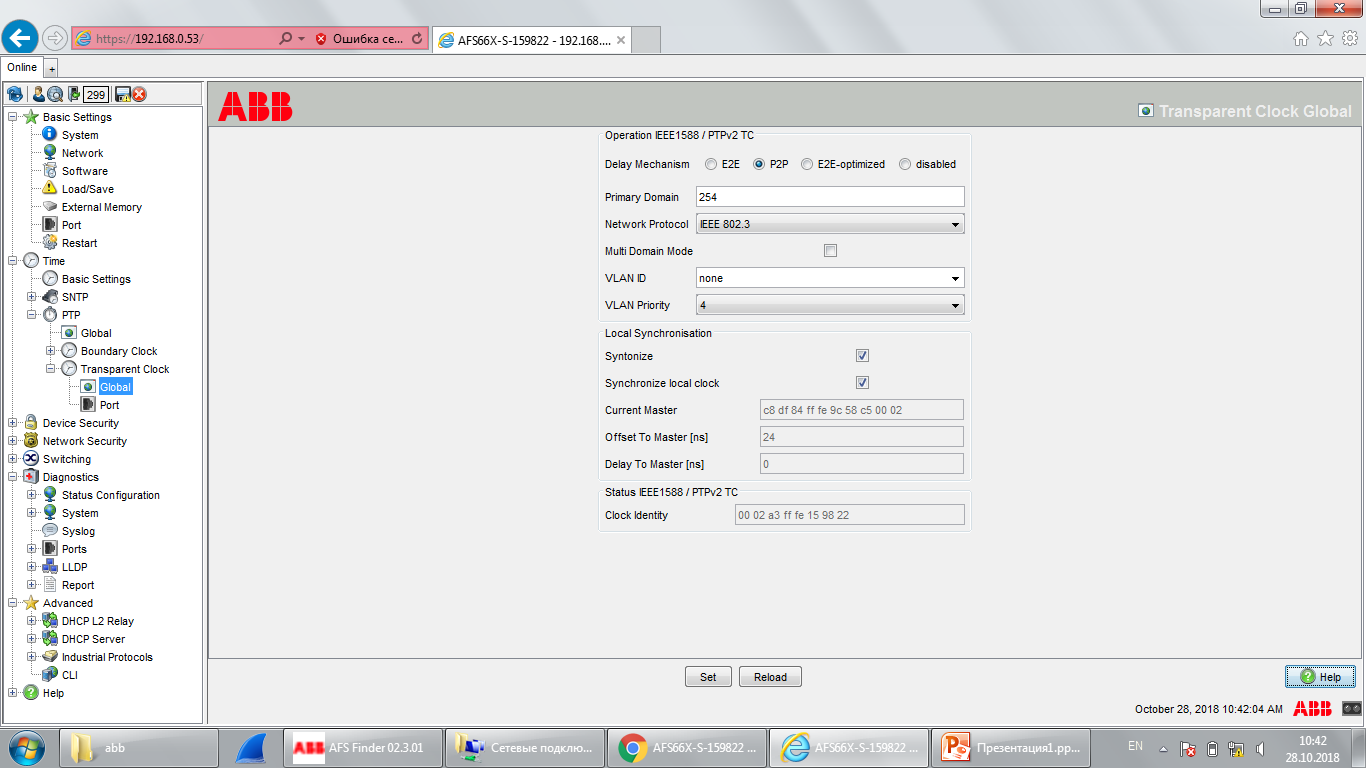The image size is (1366, 768).
Task: Expand the Status Configuration node
Action: [32, 495]
